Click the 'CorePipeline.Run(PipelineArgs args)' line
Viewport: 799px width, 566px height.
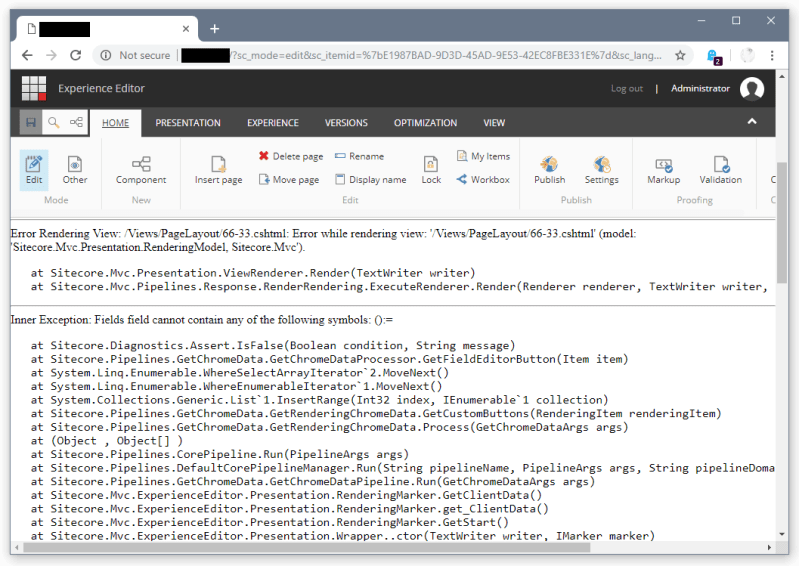[x=220, y=454]
